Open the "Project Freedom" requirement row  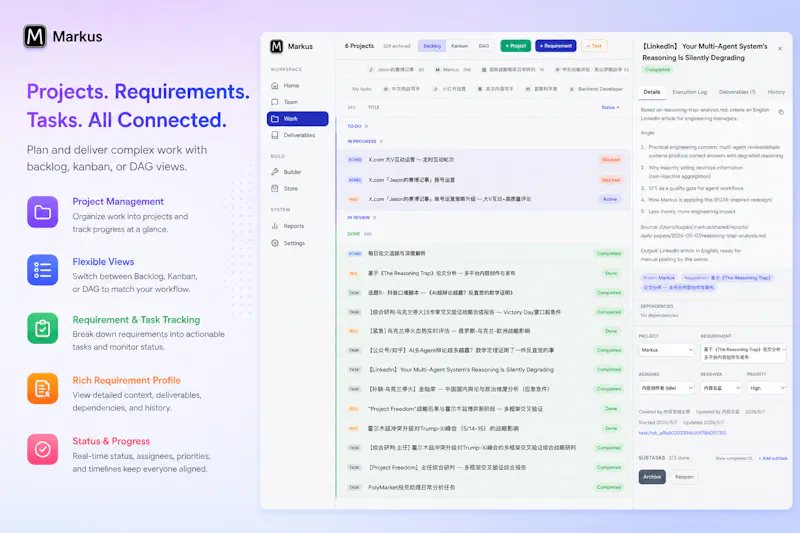pyautogui.click(x=483, y=409)
